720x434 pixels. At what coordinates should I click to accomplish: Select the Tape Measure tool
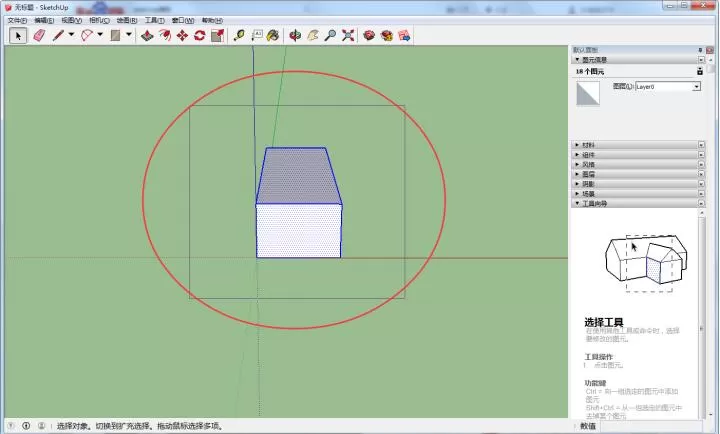tap(239, 35)
